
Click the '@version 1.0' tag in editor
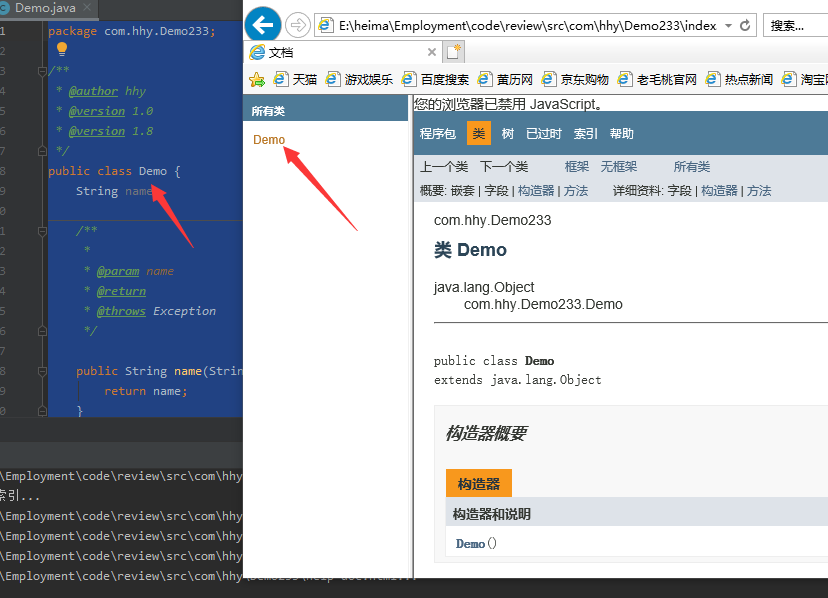111,111
